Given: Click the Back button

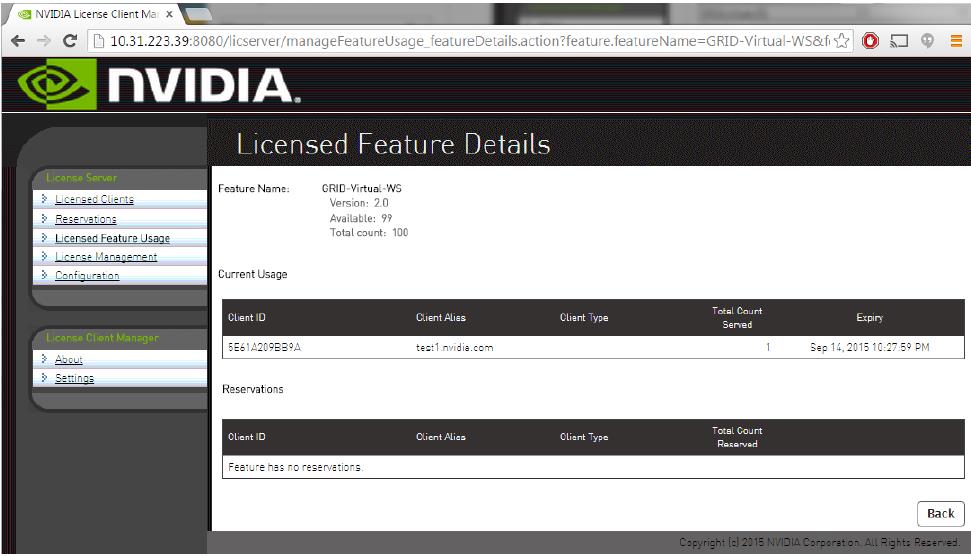Looking at the screenshot, I should 940,513.
